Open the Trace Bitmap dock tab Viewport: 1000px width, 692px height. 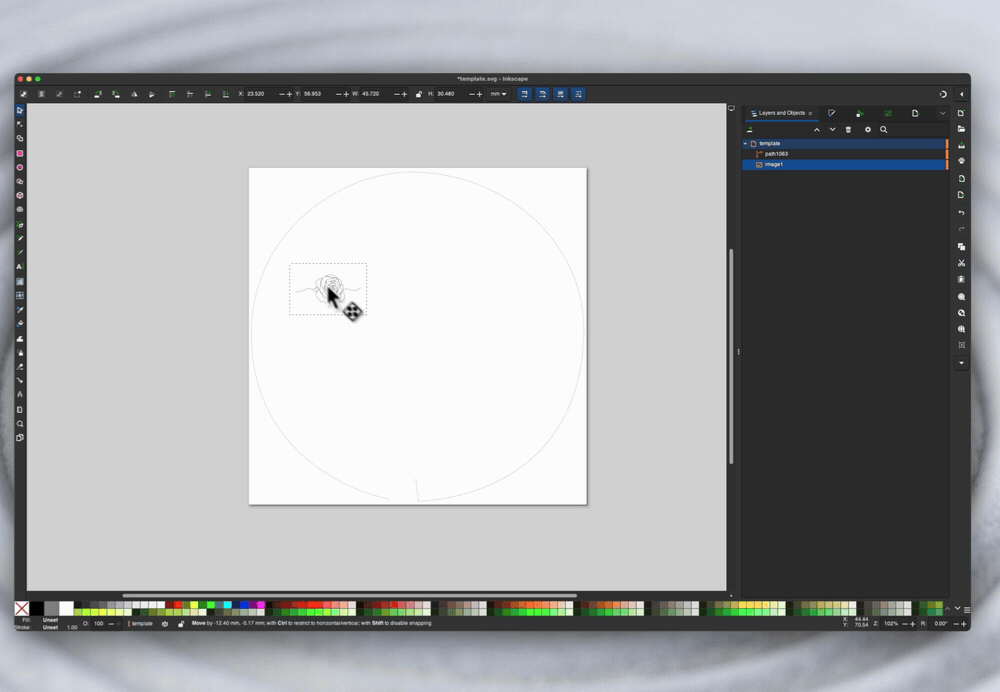pos(887,113)
